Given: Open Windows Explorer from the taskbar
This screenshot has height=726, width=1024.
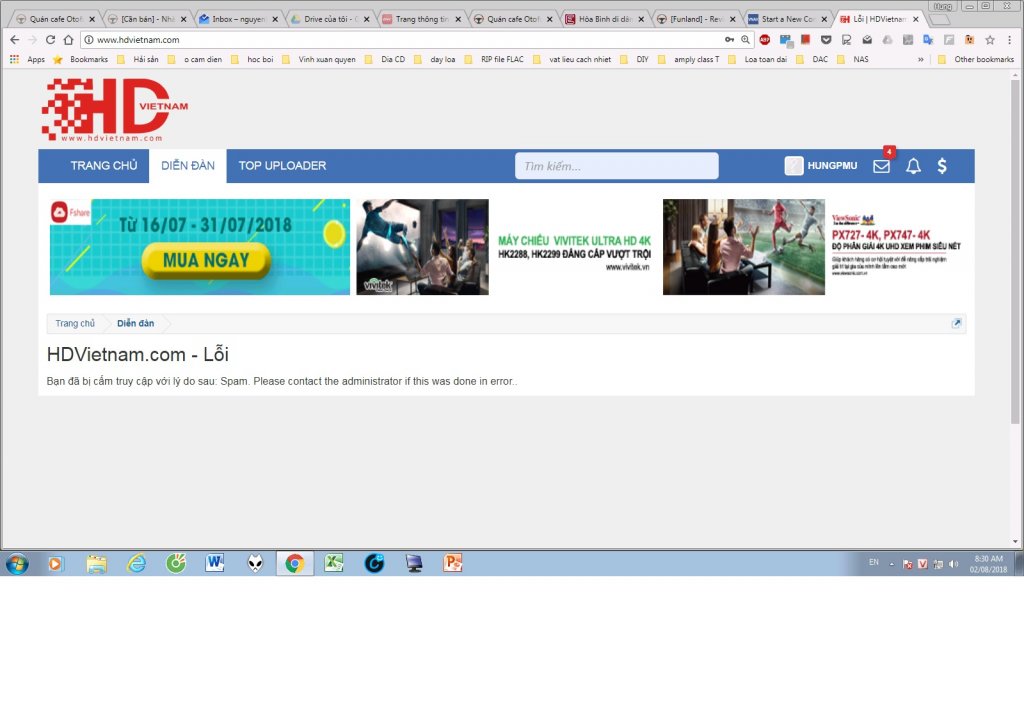Looking at the screenshot, I should [x=96, y=563].
